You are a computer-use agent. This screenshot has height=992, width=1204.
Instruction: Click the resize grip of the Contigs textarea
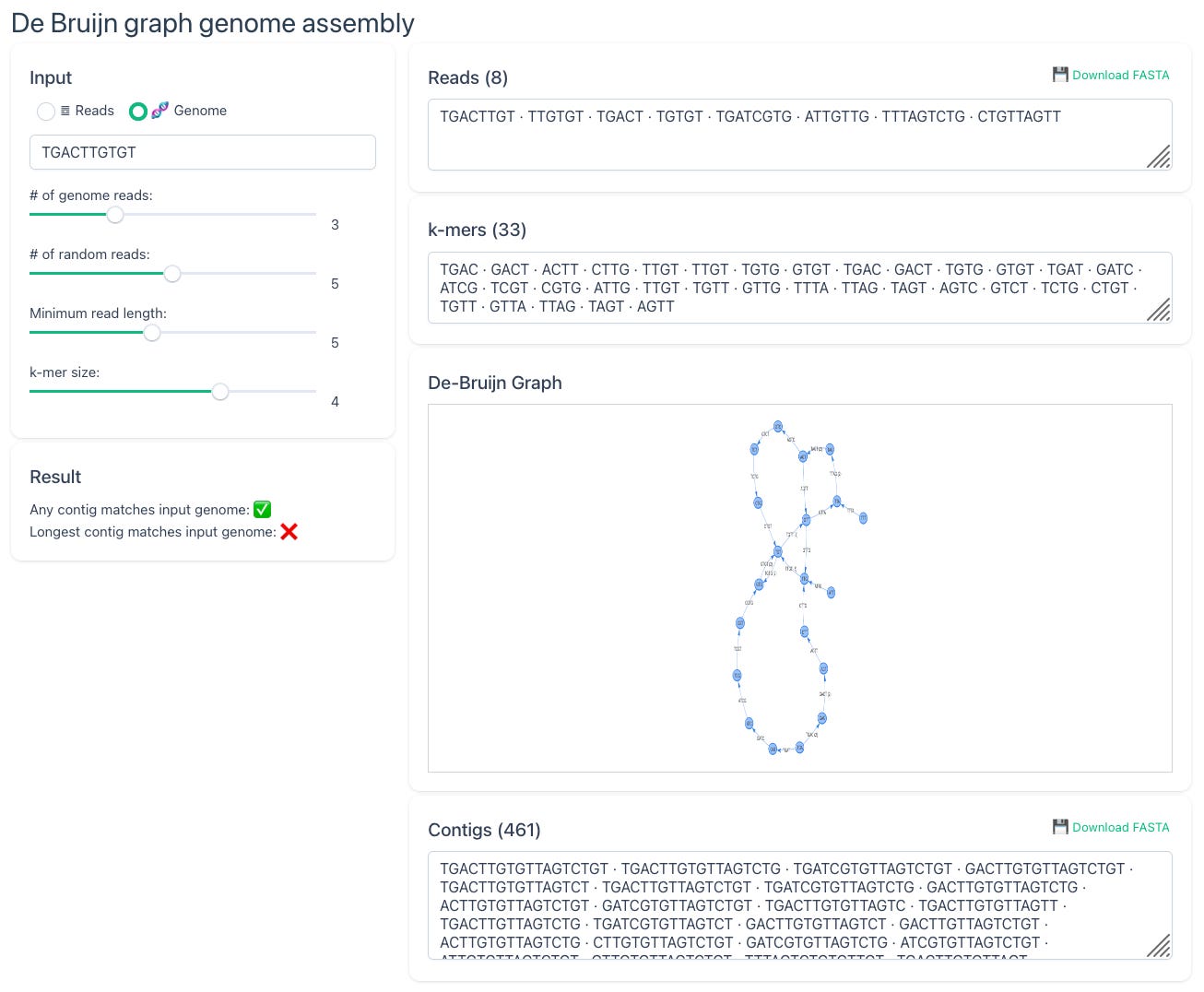[x=1159, y=947]
